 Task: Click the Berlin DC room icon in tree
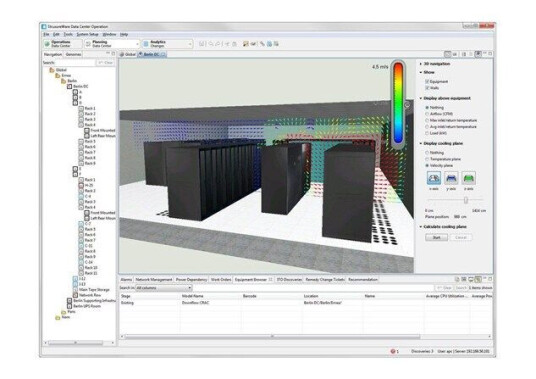[x=69, y=86]
